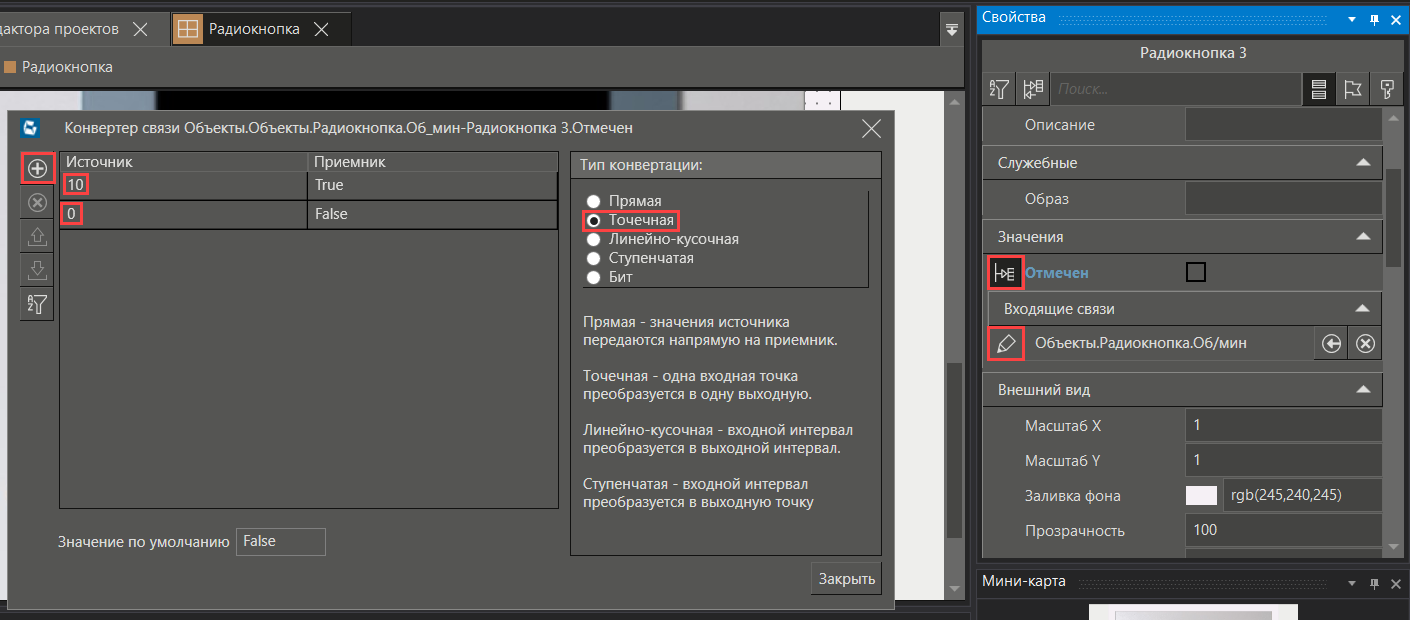Image resolution: width=1410 pixels, height=620 pixels.
Task: Remove the incoming link with X icon
Action: (x=1365, y=344)
